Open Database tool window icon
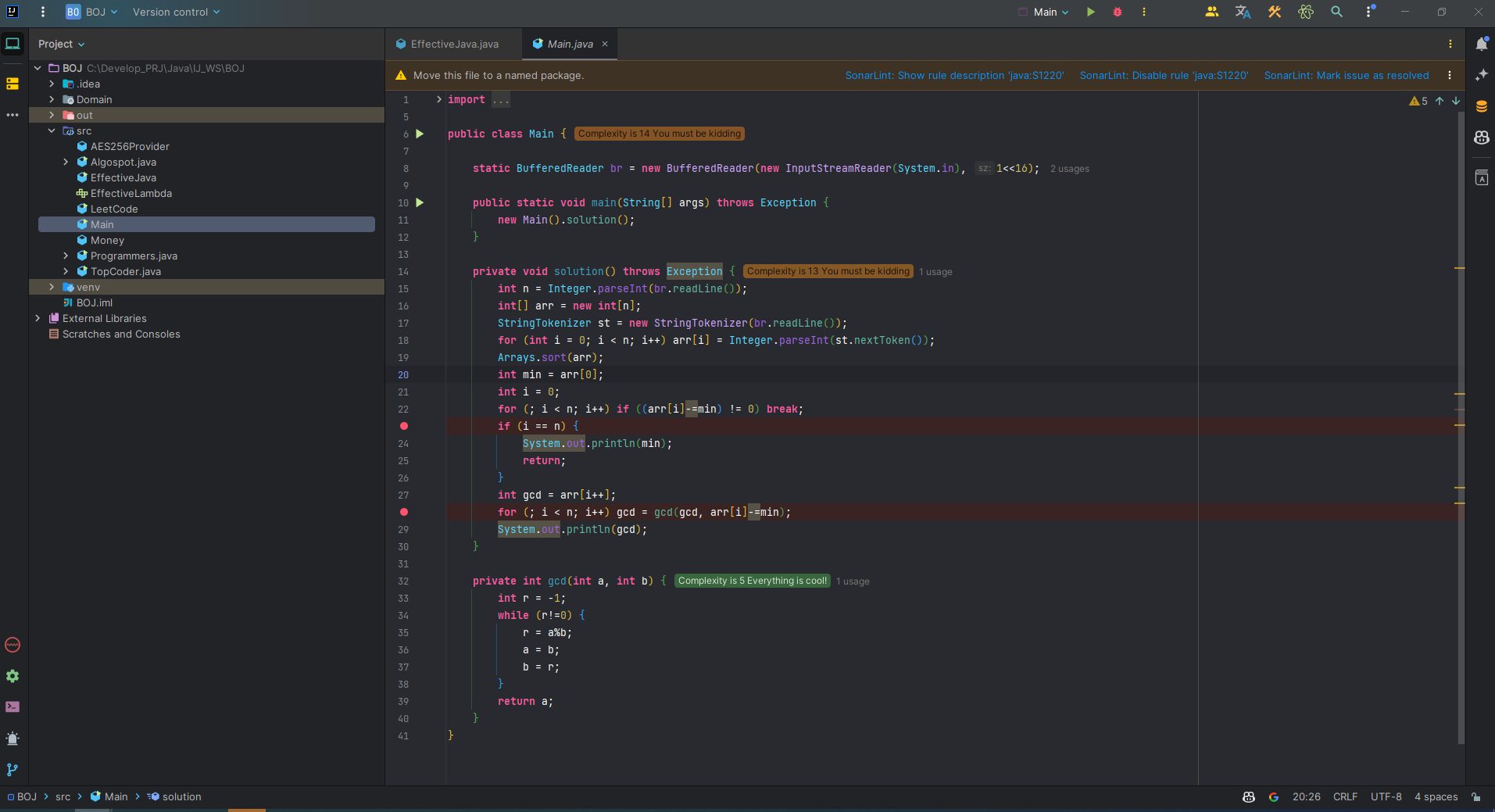Screen dimensions: 1495x812 click(x=1482, y=106)
